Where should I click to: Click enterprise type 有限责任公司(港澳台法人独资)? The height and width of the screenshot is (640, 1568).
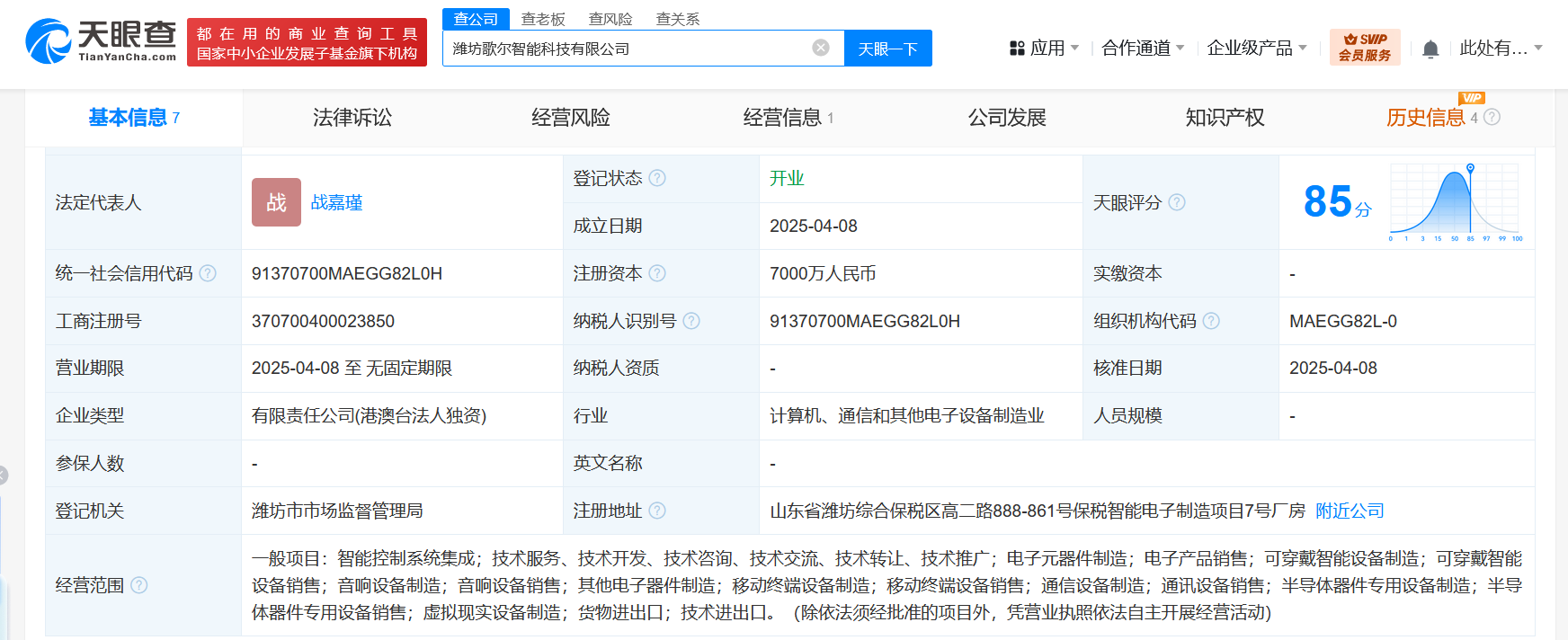click(369, 415)
